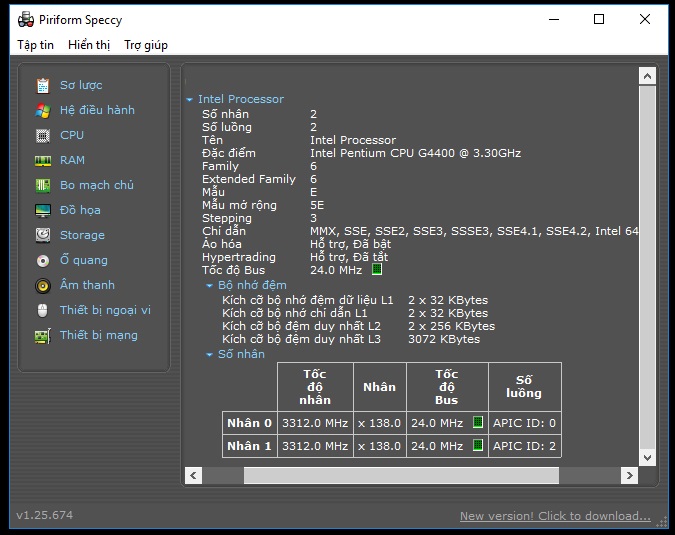
Task: Open the CPU section label
Action: pos(72,135)
